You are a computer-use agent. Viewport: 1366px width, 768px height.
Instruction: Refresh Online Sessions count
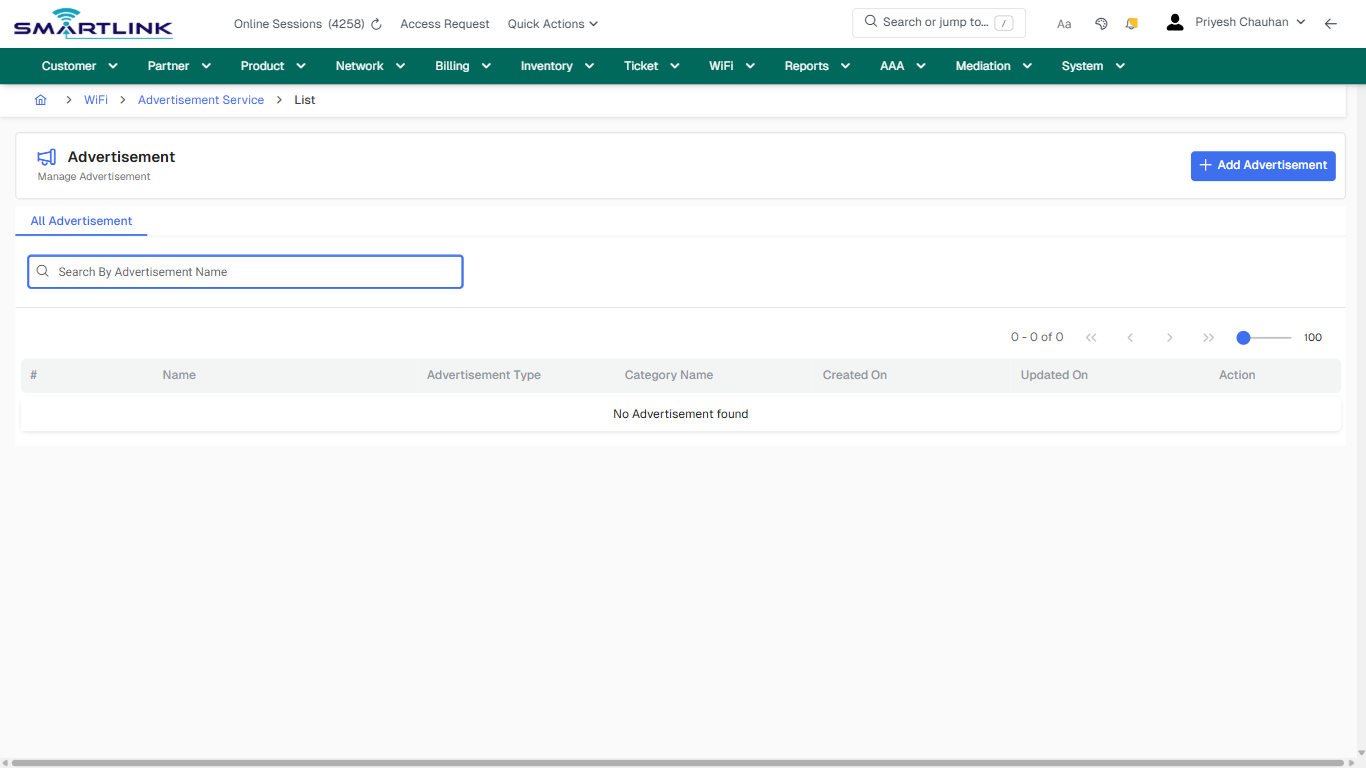375,23
